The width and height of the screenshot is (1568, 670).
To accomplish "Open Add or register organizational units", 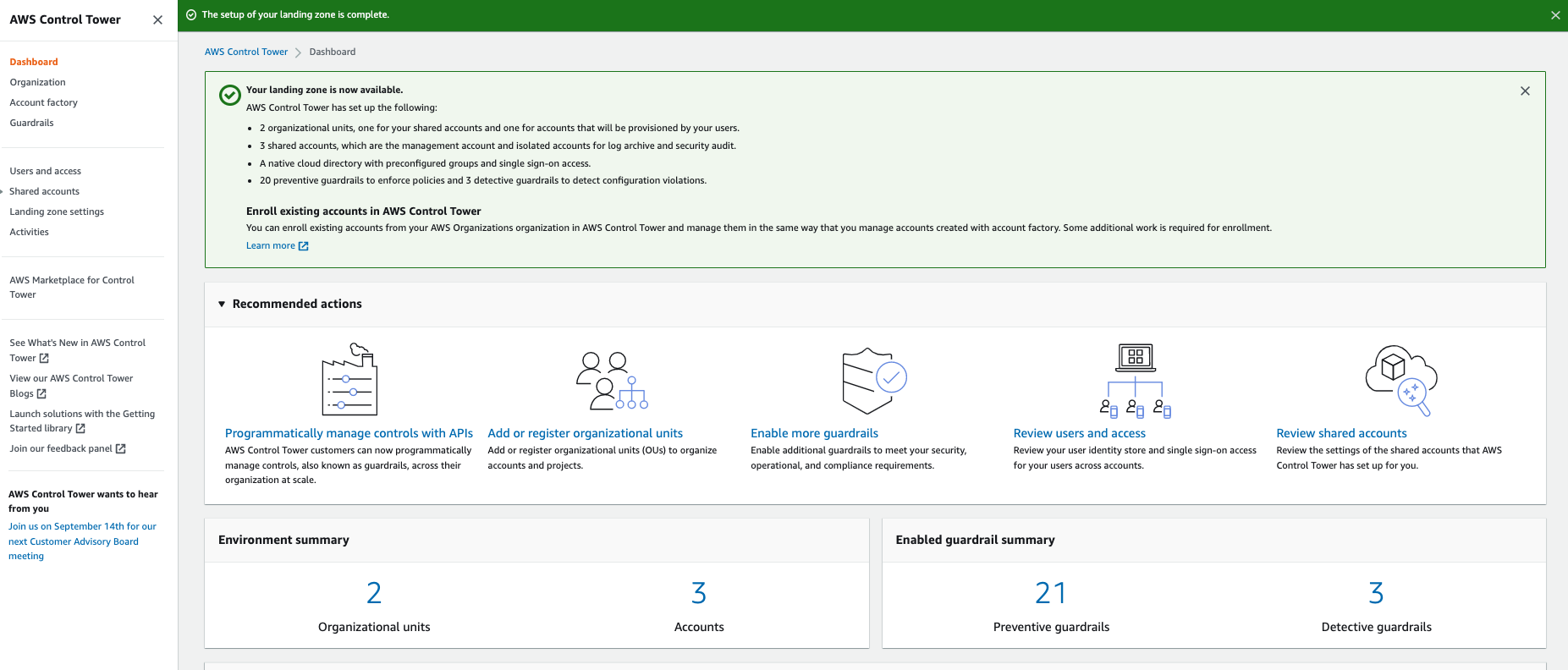I will 585,433.
